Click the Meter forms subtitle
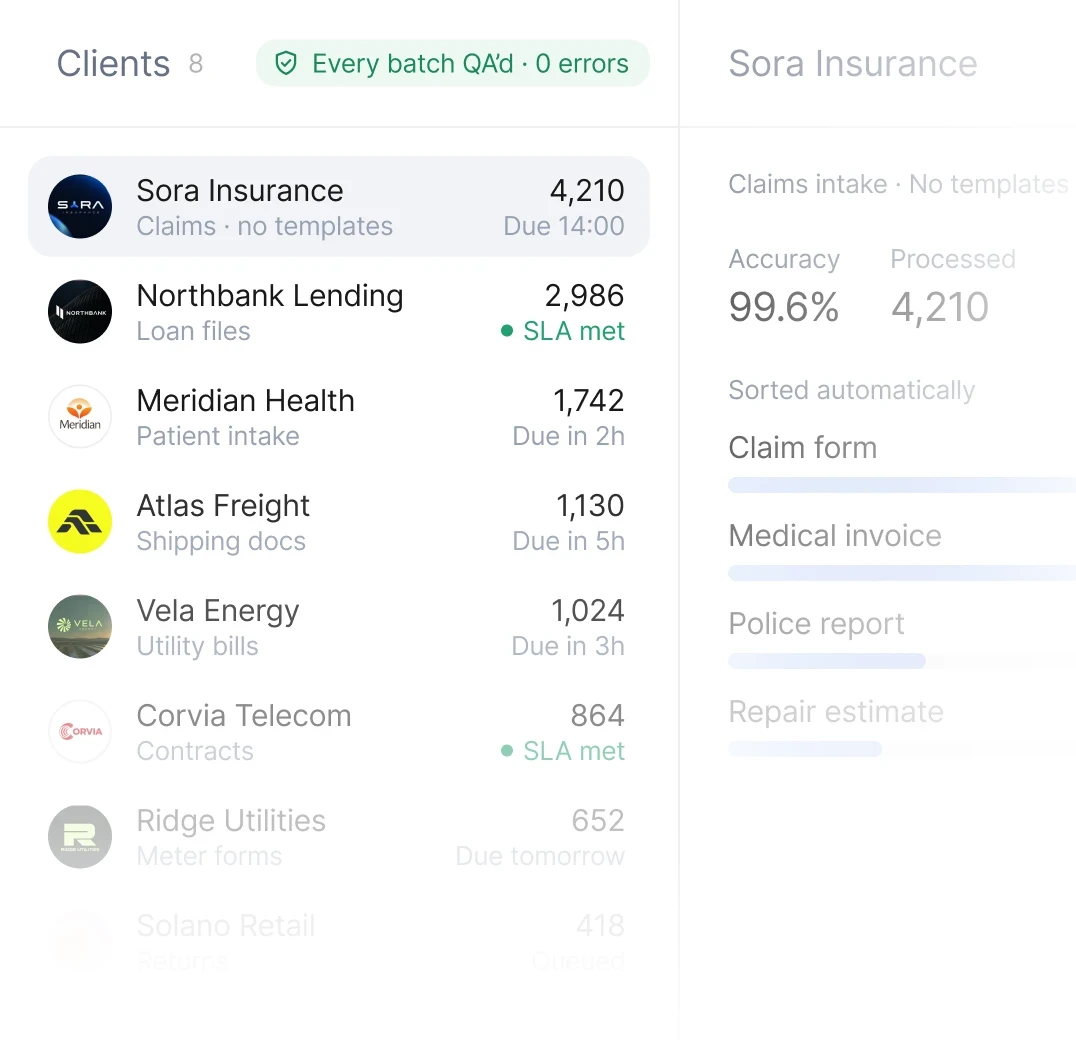This screenshot has height=1064, width=1076. [x=209, y=855]
